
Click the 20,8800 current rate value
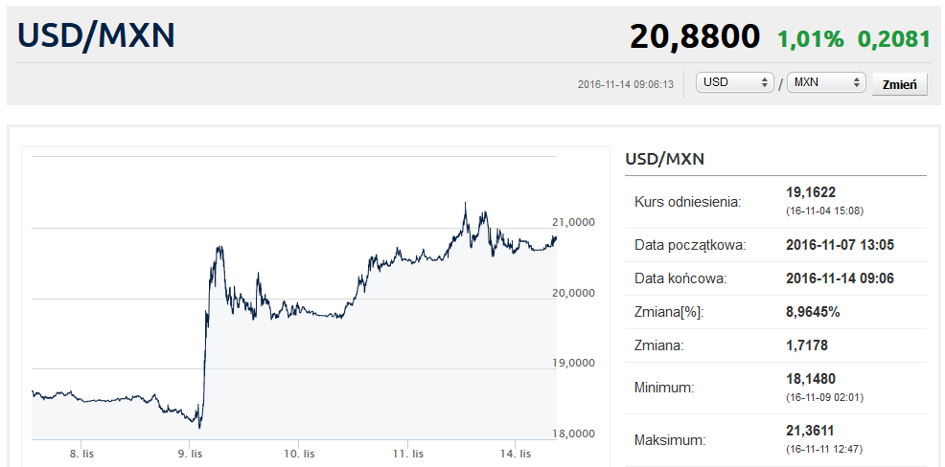(695, 37)
